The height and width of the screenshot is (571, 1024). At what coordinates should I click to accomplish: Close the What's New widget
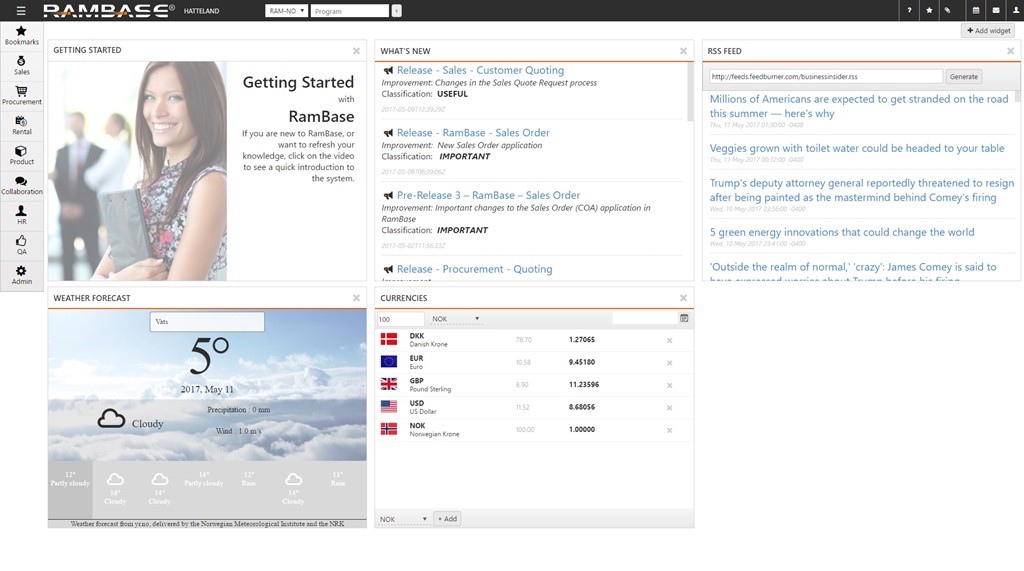pos(683,50)
